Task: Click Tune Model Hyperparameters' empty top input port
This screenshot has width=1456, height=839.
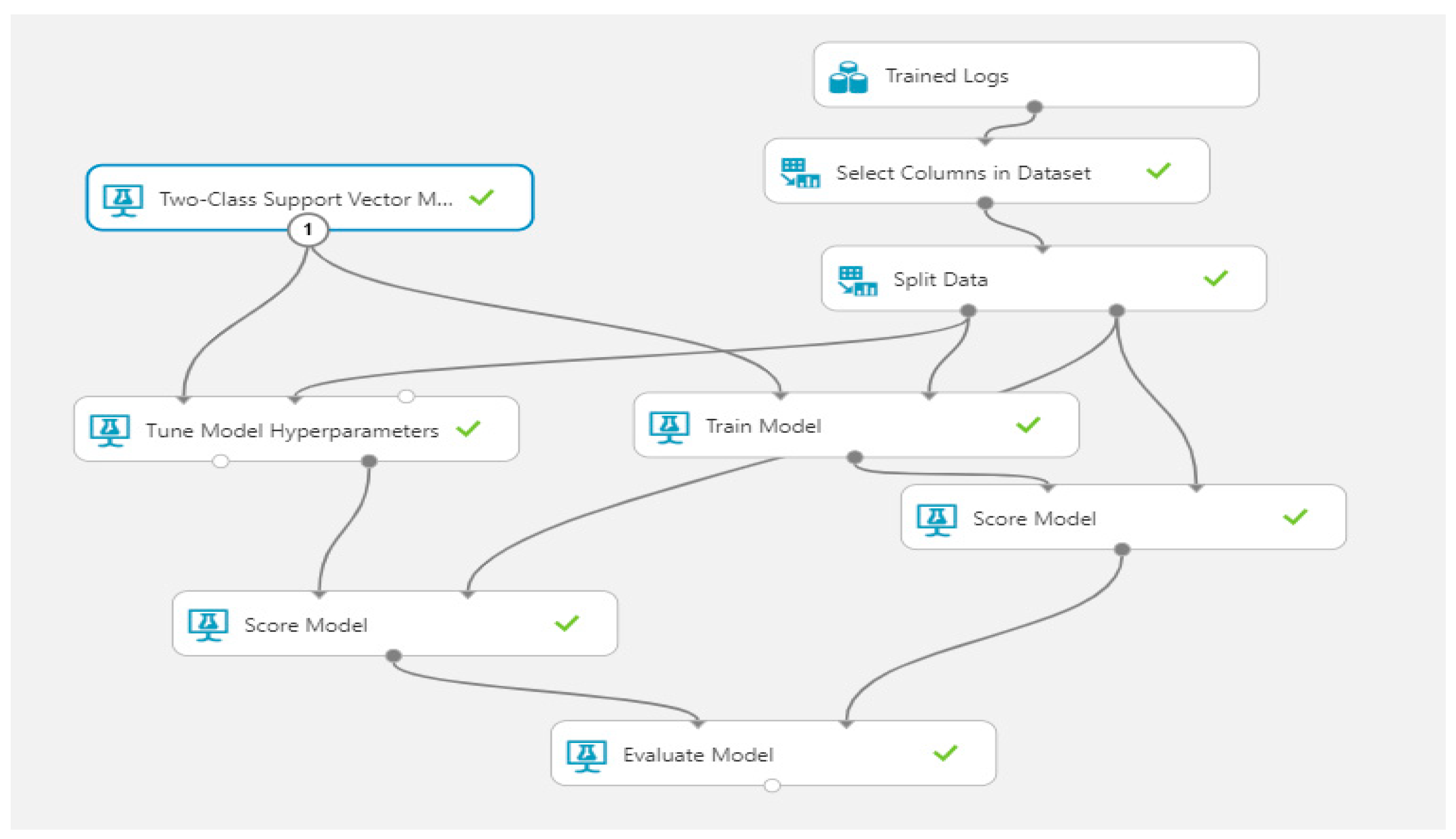Action: point(406,397)
